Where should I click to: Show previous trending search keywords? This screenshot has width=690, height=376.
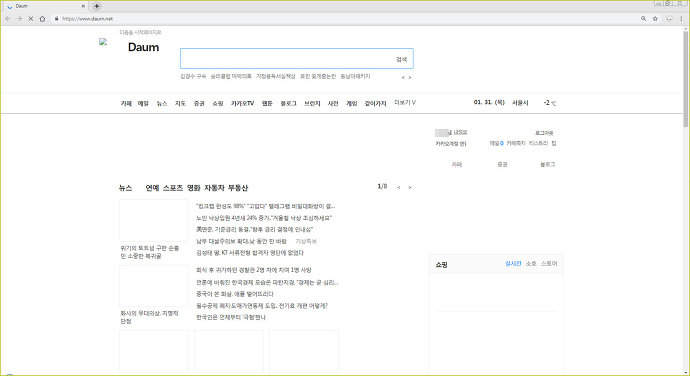[x=403, y=77]
